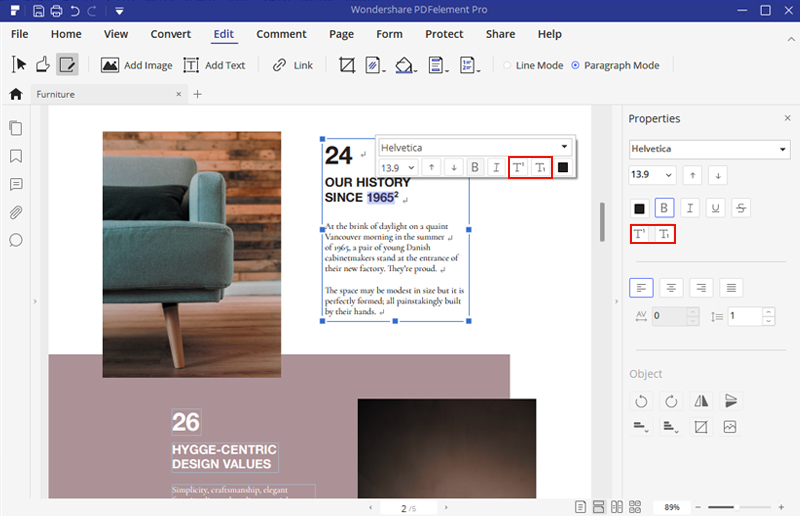This screenshot has height=516, width=800.
Task: Toggle Bold in floating toolbar
Action: (x=474, y=167)
